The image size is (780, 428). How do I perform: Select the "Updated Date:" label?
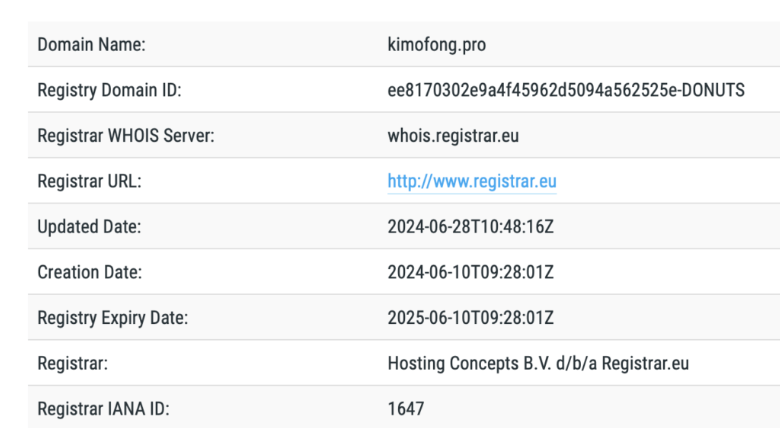pos(89,227)
